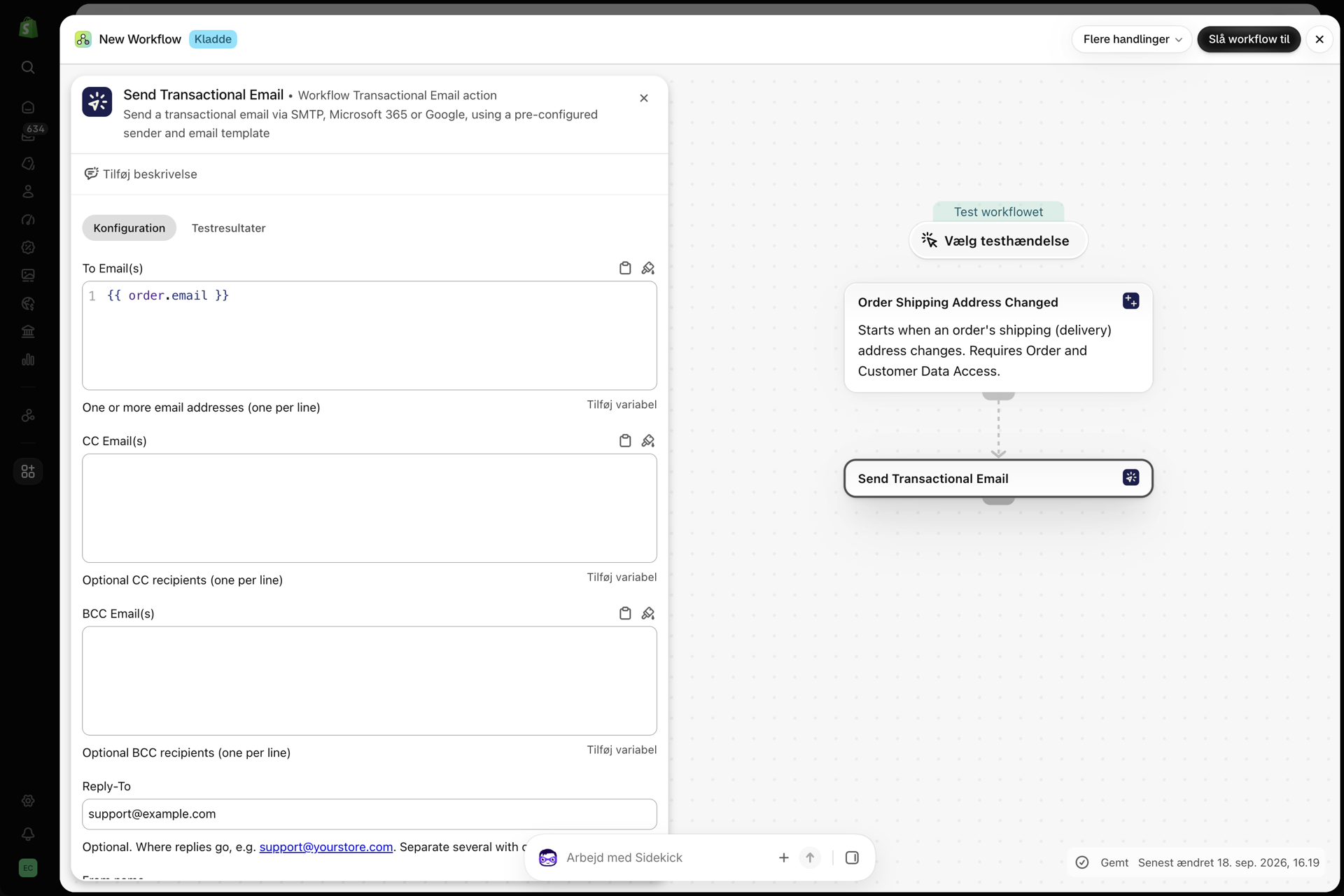Select Send Transactional Email workflow node
The width and height of the screenshot is (1344, 896).
pos(998,478)
